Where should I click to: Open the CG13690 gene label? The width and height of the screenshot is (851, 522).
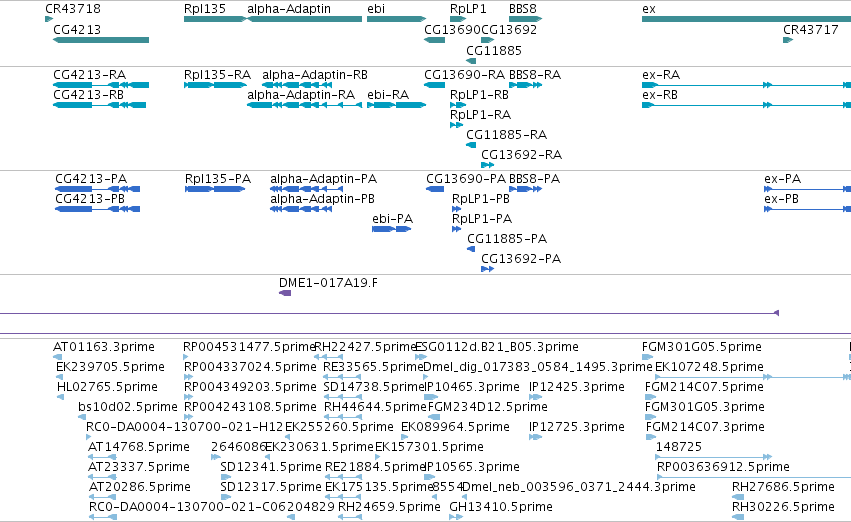[452, 30]
